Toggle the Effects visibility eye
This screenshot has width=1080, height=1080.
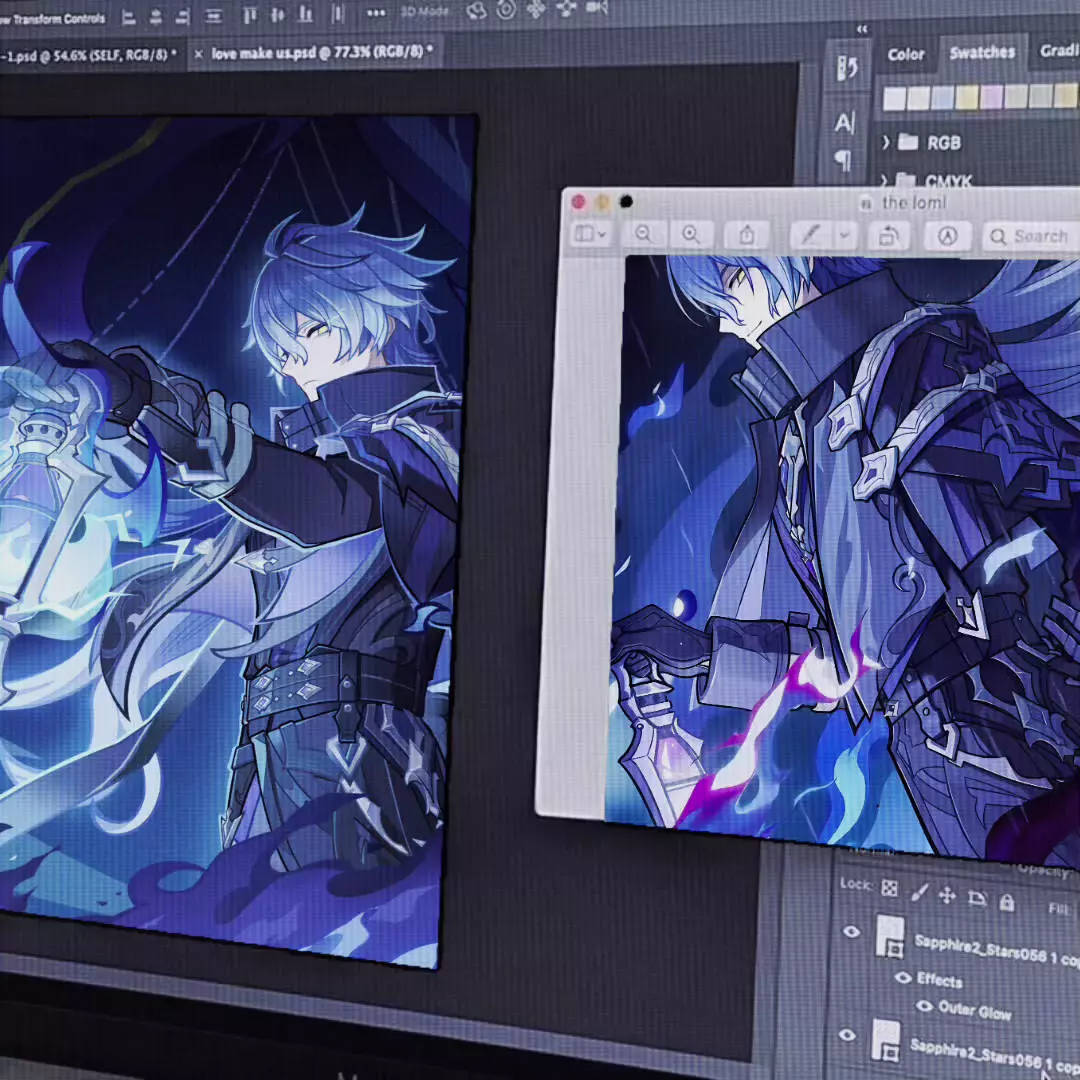click(x=902, y=977)
